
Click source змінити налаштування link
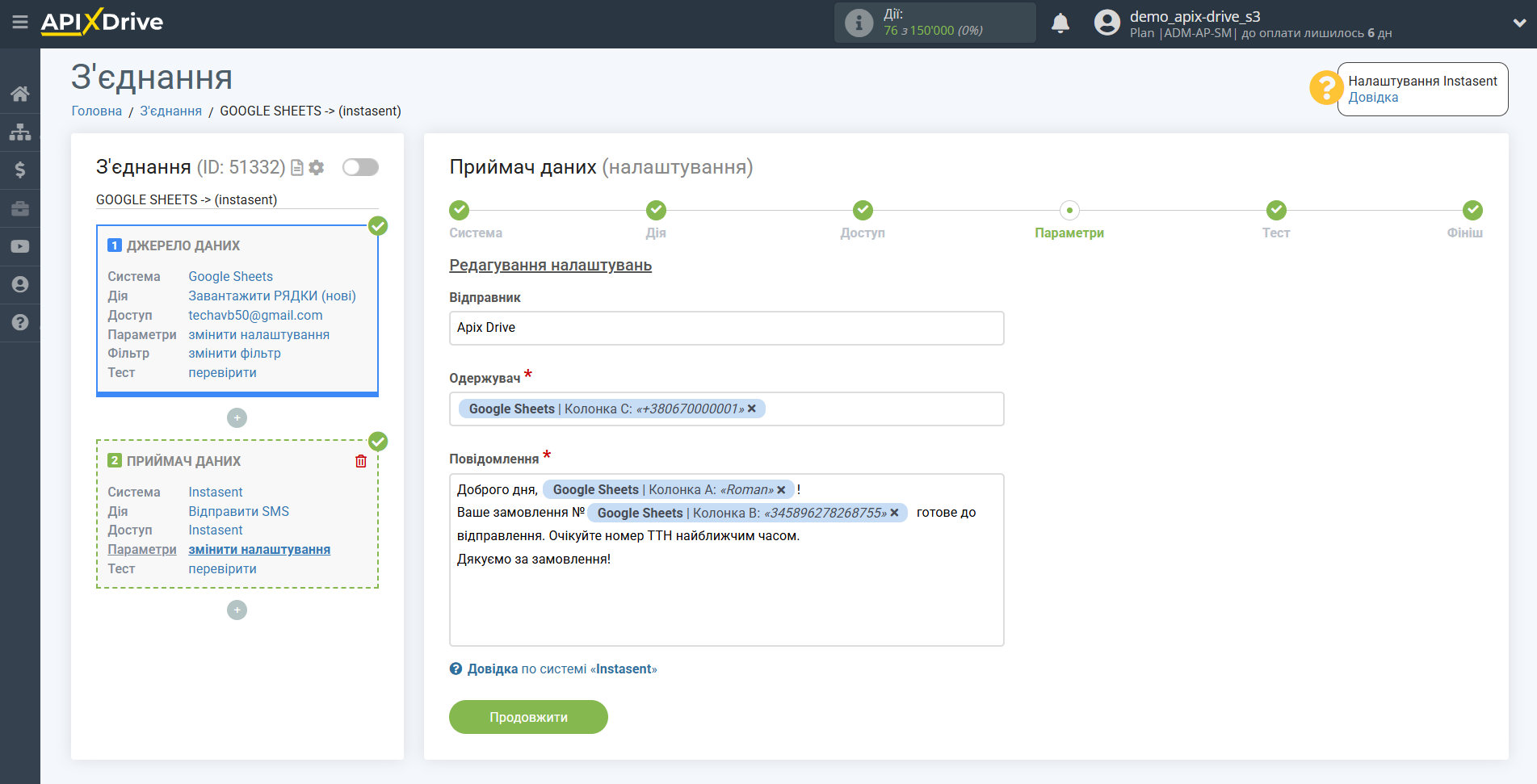(258, 334)
